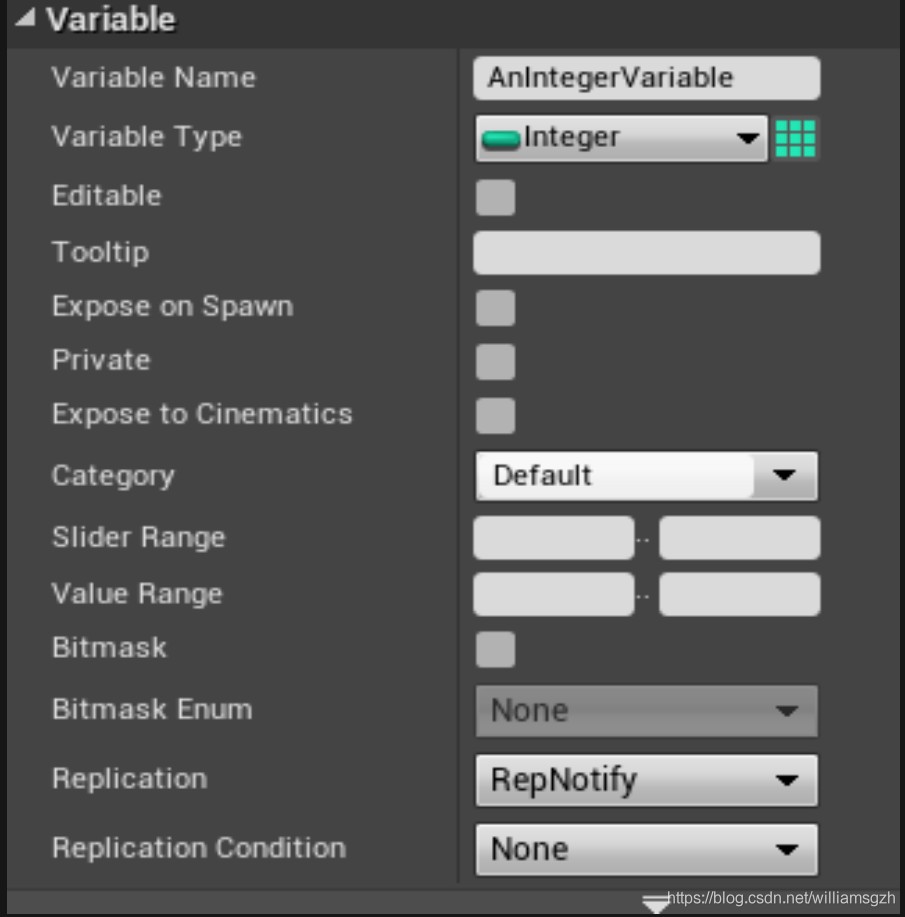Edit the Variable Name field showing AnIntegerVariable
Image resolution: width=905 pixels, height=917 pixels.
[645, 78]
